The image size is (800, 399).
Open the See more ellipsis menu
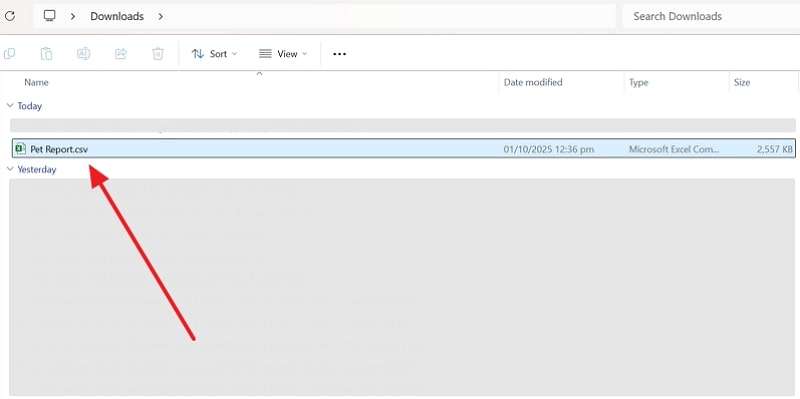coord(339,54)
